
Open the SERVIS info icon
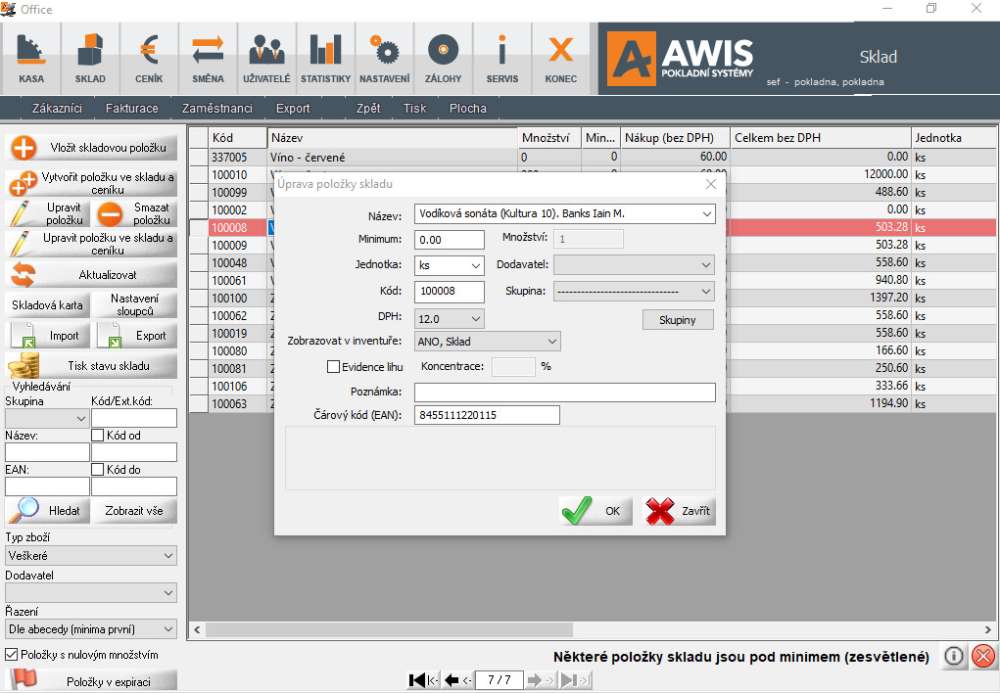click(502, 59)
